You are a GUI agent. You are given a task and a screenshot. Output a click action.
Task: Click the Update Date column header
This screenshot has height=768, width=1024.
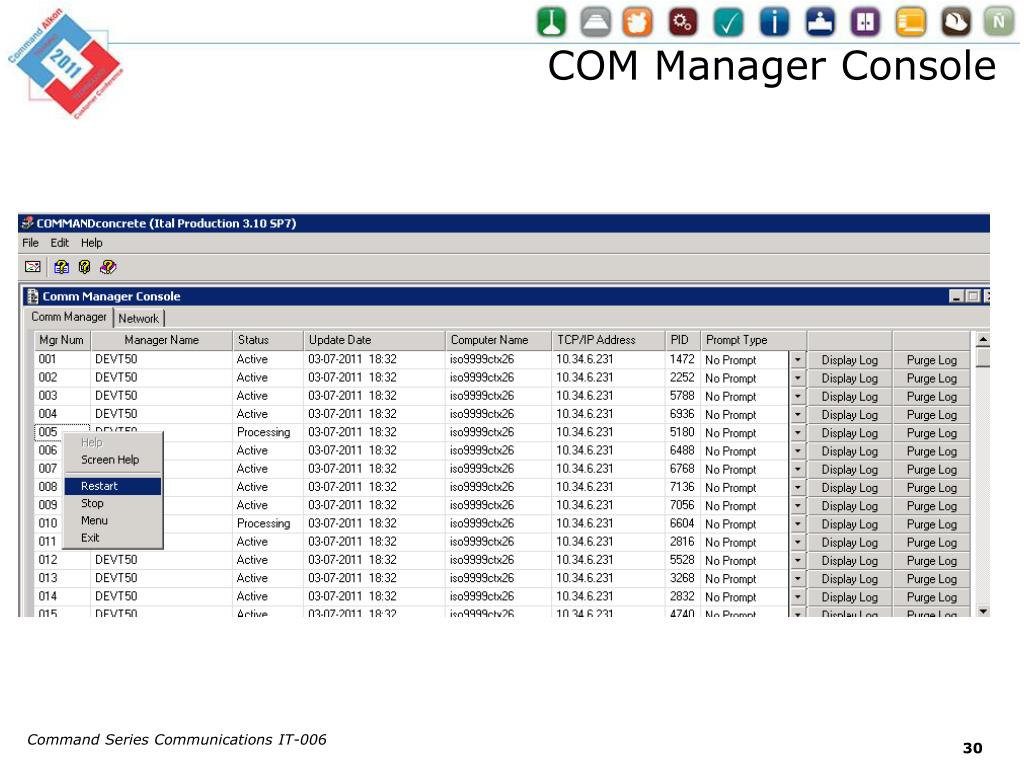374,340
